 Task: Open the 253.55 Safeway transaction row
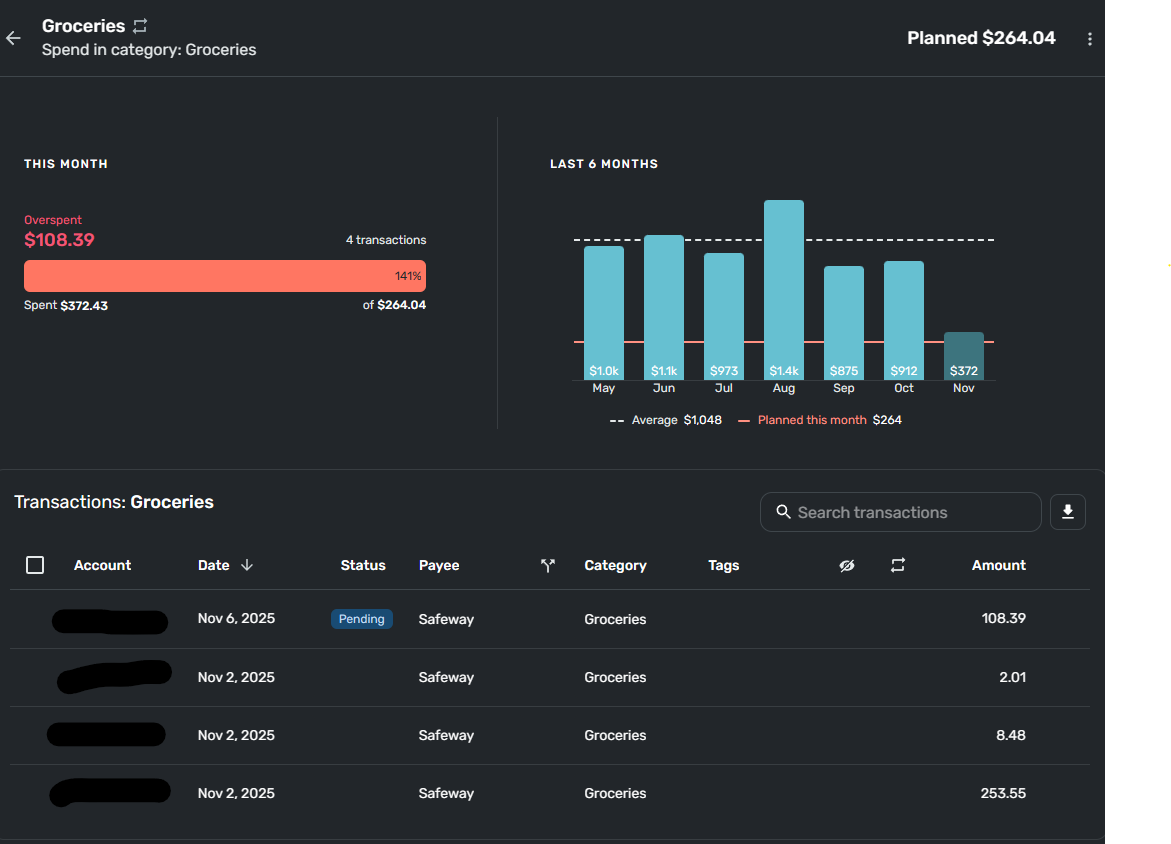(x=550, y=793)
